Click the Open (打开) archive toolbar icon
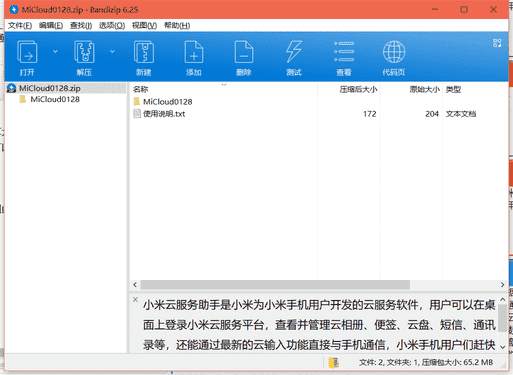This screenshot has width=513, height=375. click(27, 52)
